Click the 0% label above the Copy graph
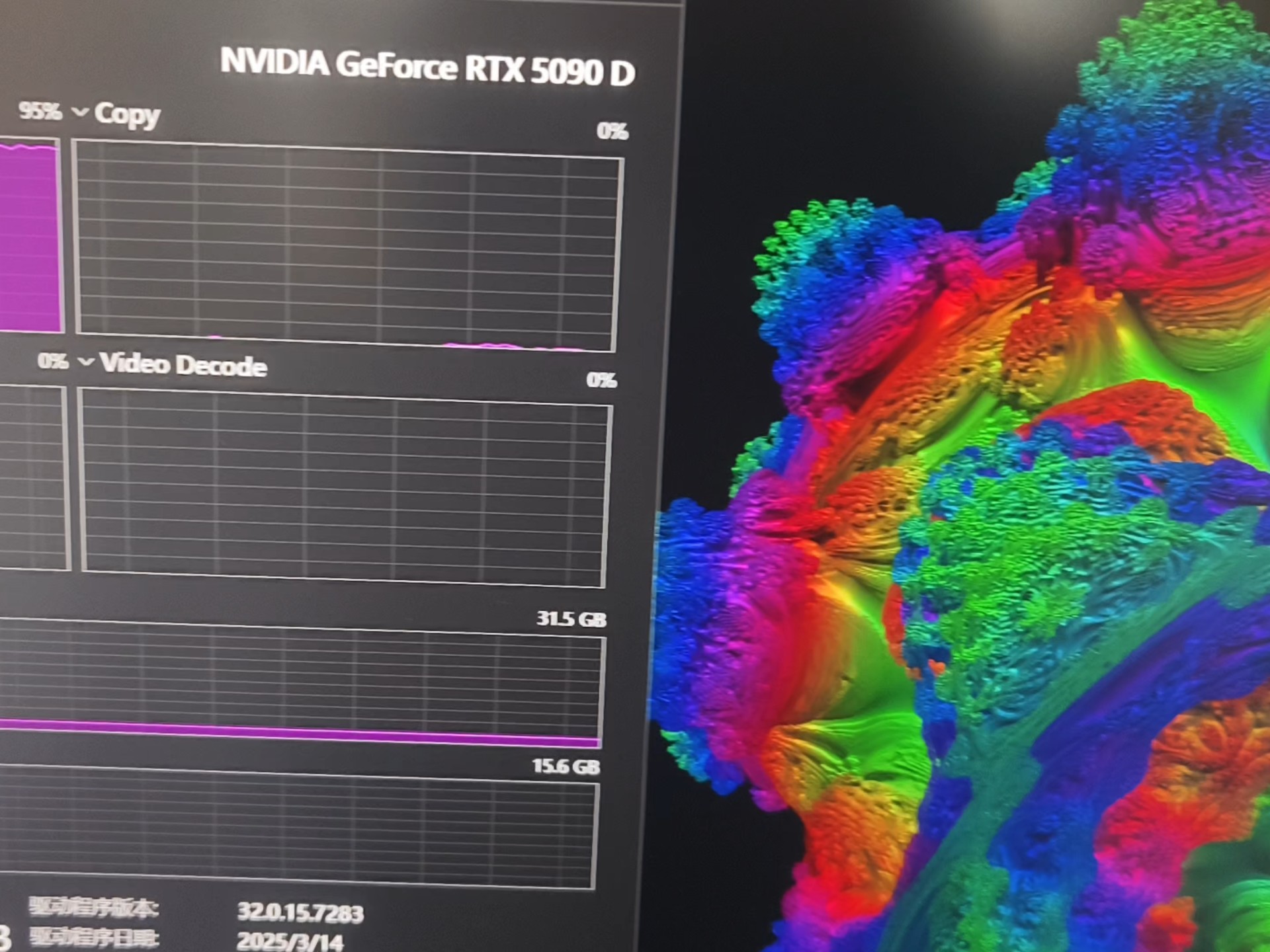Viewport: 1270px width, 952px height. (x=612, y=131)
